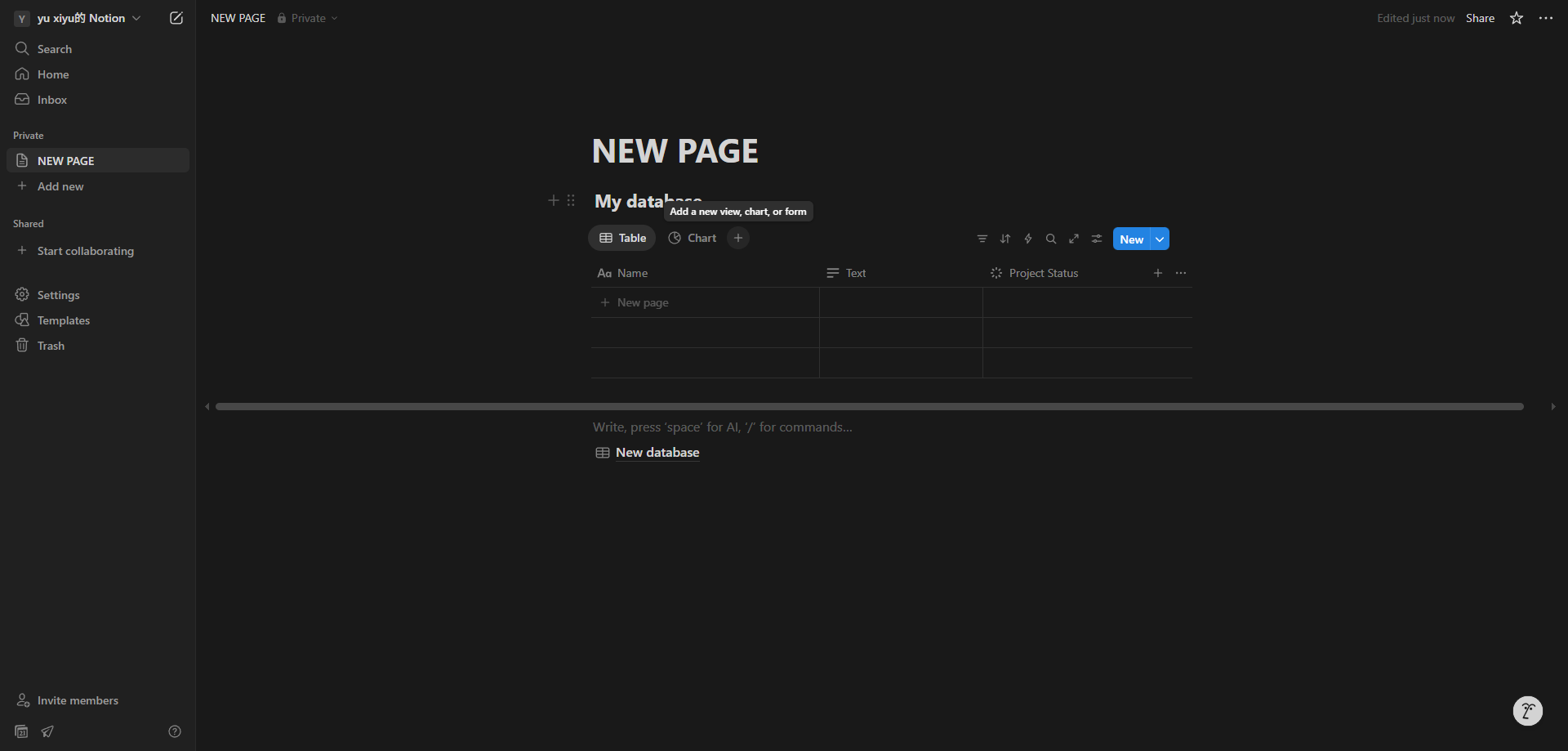The height and width of the screenshot is (751, 1568).
Task: Click the Name column header
Action: [705, 273]
